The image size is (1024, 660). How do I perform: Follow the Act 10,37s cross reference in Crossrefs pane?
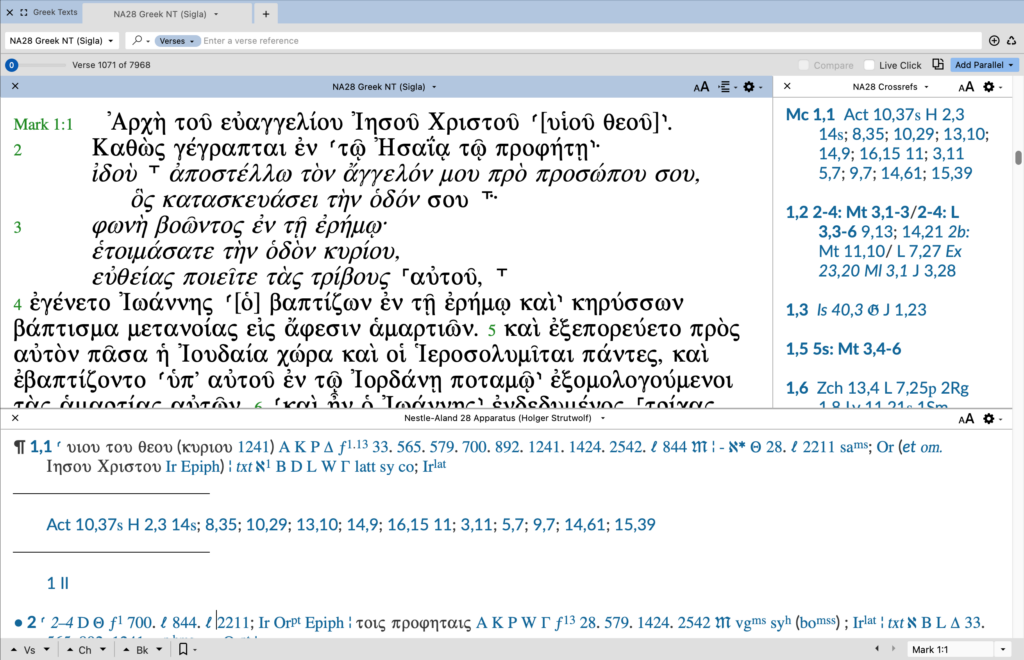(x=882, y=115)
